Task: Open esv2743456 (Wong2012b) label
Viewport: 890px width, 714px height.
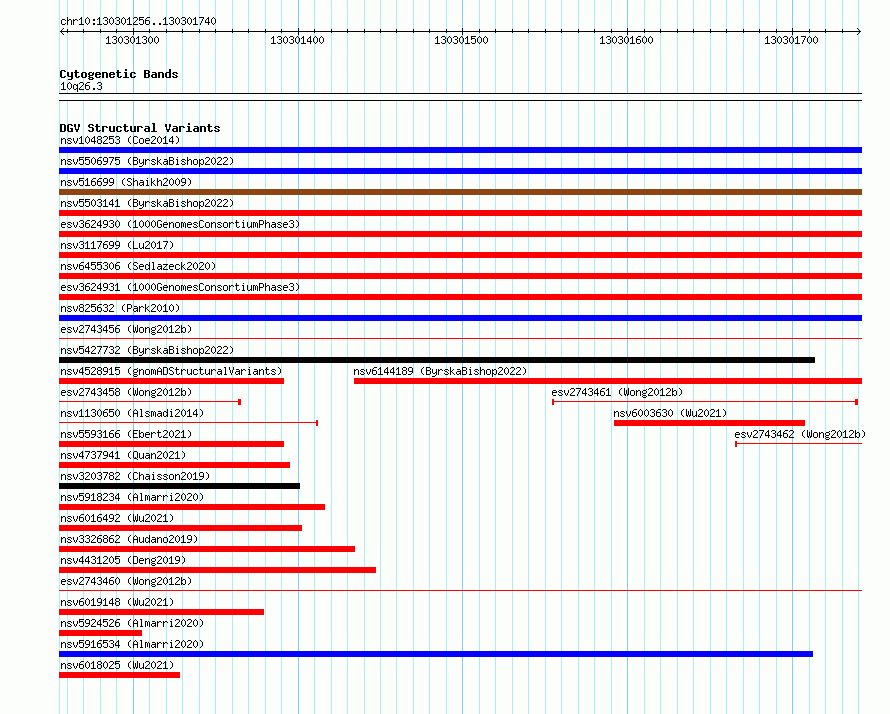Action: pos(126,329)
